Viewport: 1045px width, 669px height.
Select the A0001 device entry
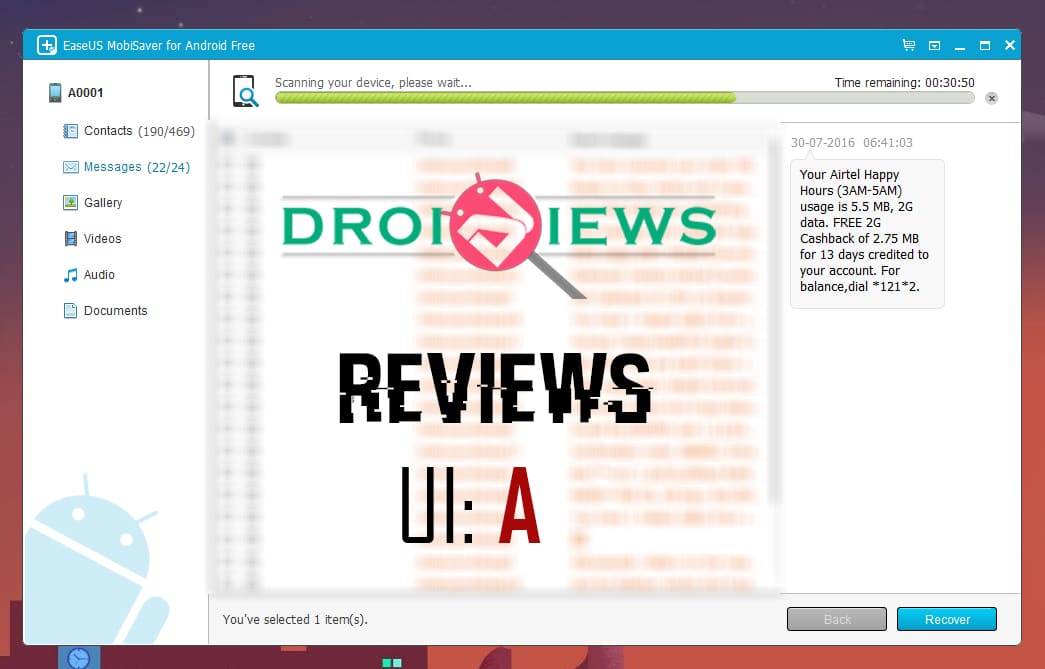coord(76,93)
